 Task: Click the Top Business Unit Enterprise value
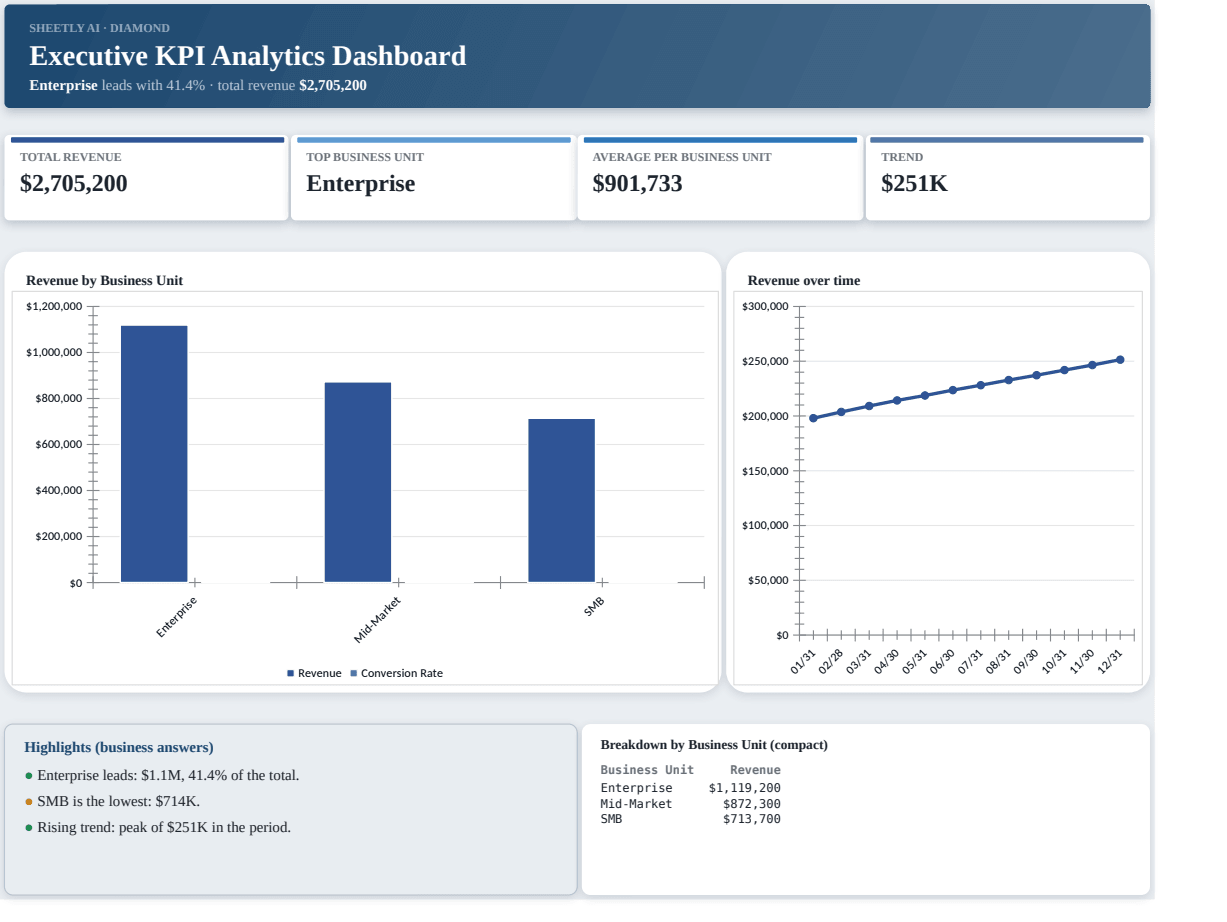point(360,184)
